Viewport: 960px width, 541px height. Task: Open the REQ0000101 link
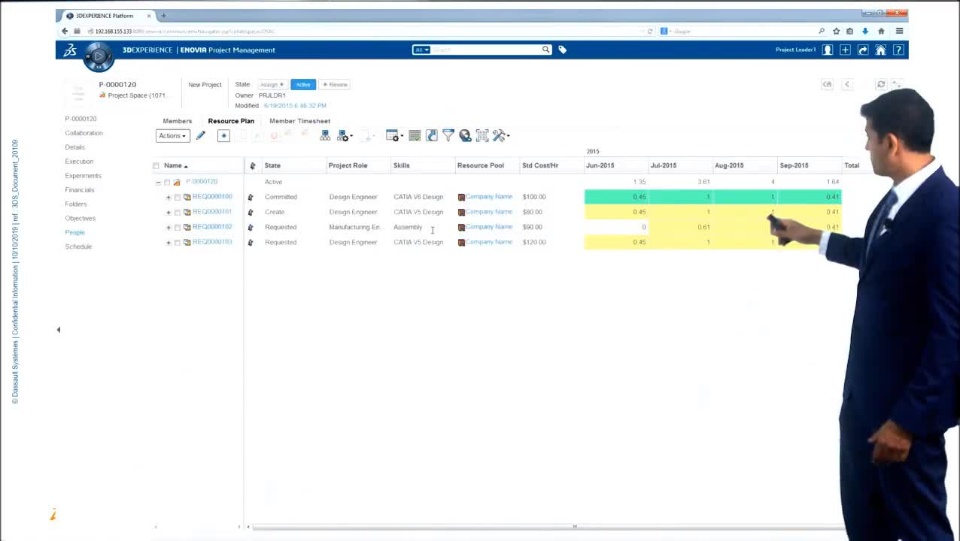[212, 212]
